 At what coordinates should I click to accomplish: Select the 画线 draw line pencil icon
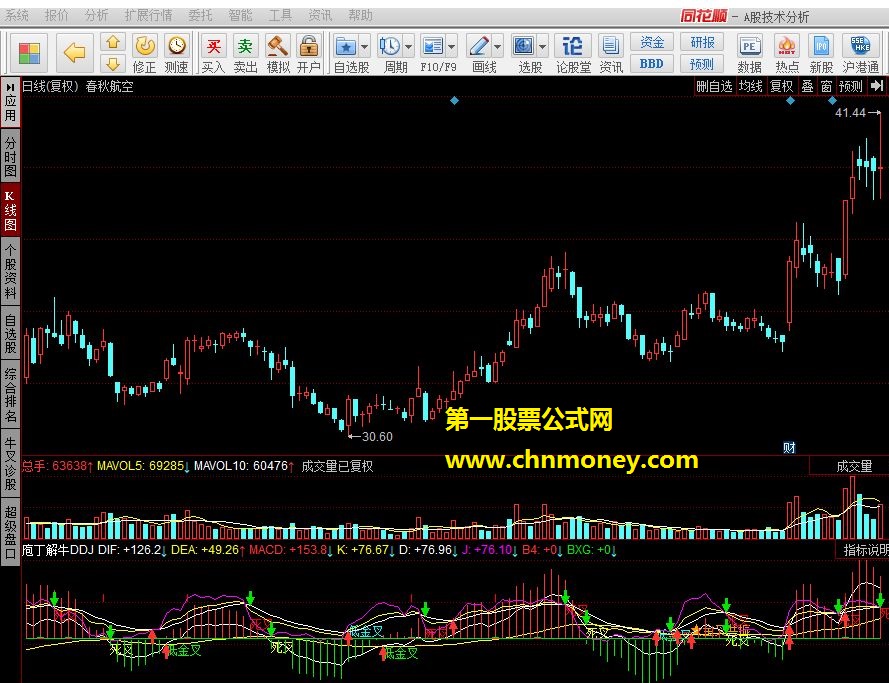pyautogui.click(x=479, y=47)
